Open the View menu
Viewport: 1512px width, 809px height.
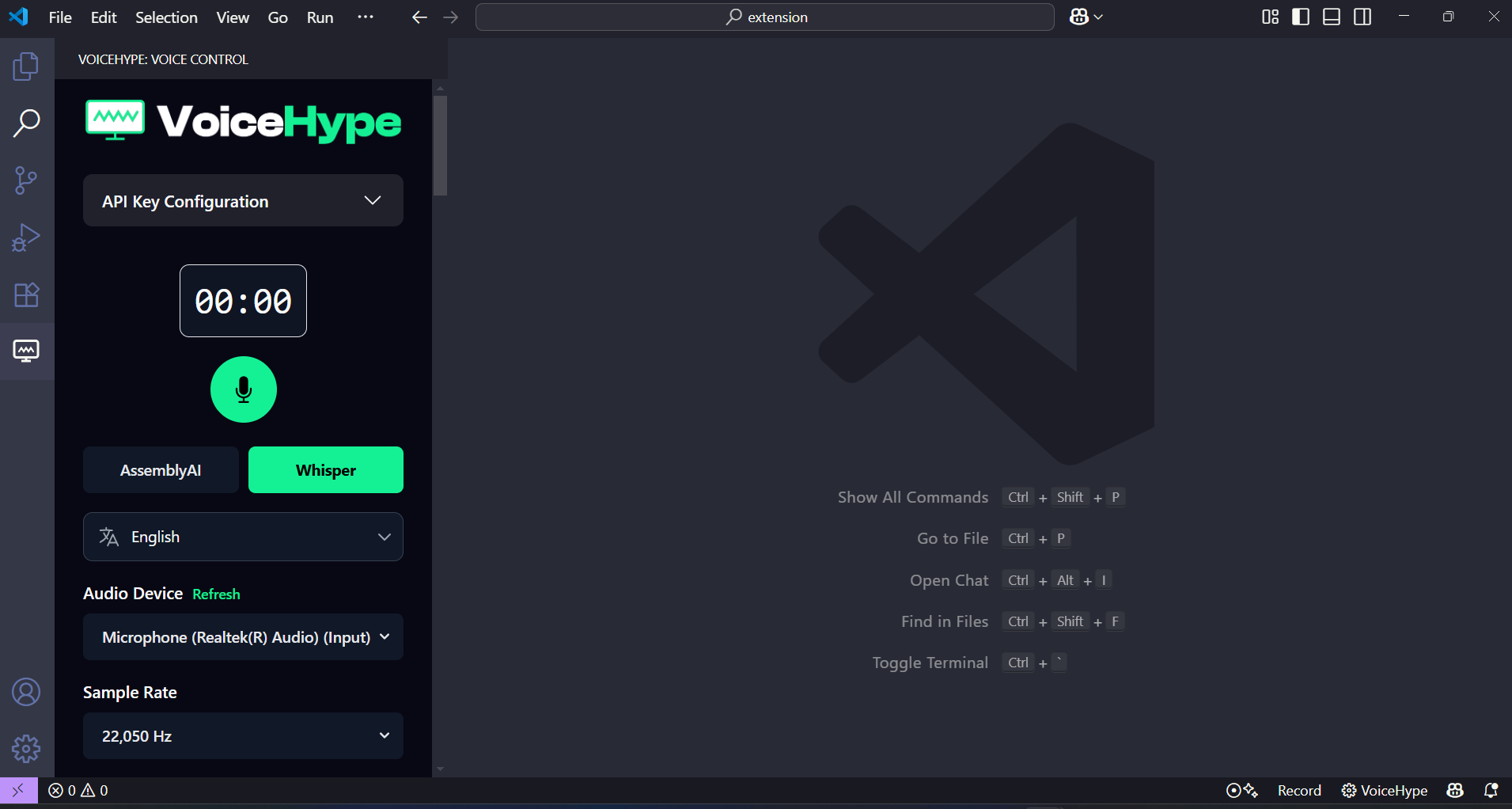(x=233, y=17)
